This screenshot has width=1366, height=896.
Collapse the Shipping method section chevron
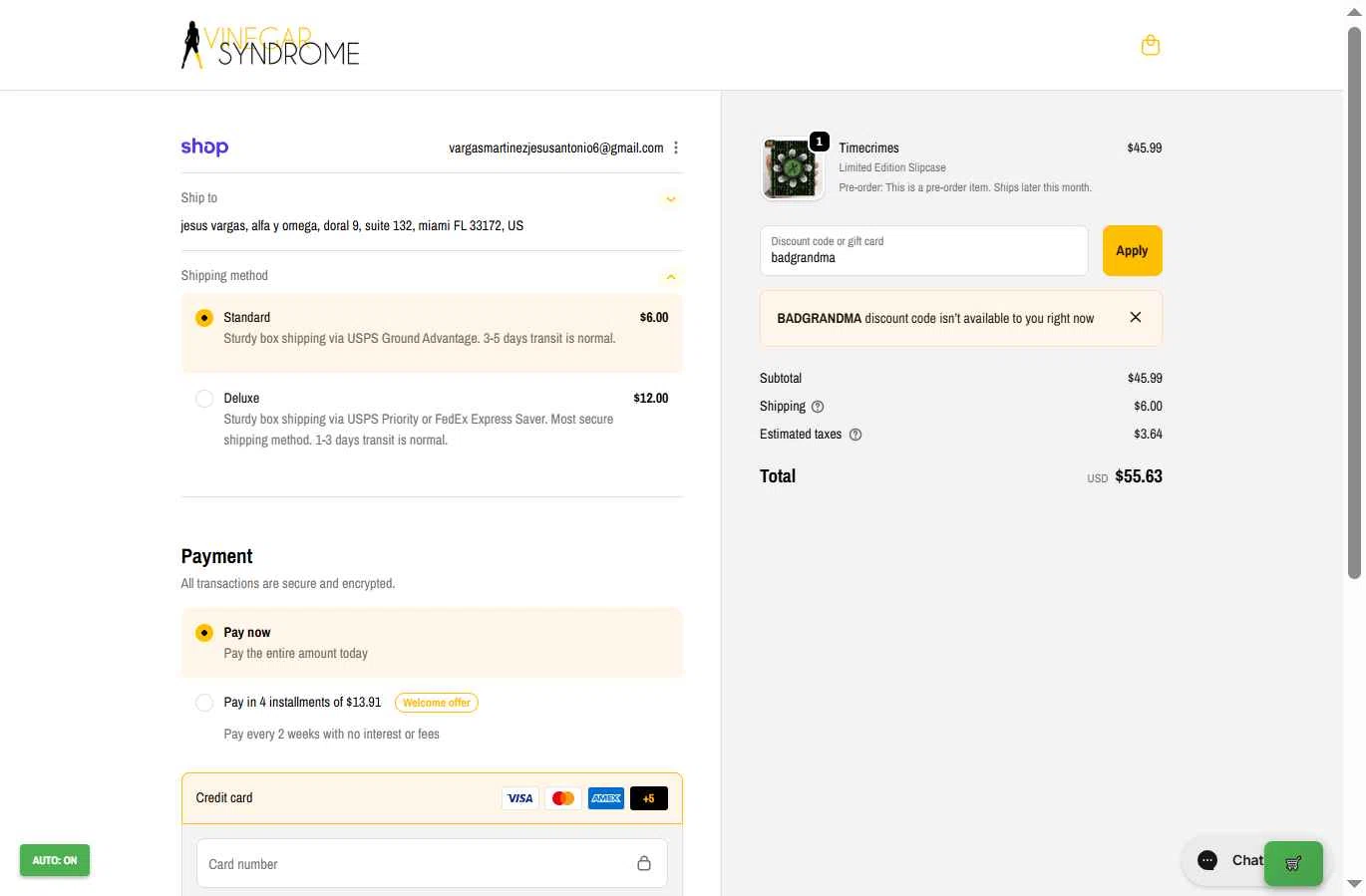click(671, 277)
